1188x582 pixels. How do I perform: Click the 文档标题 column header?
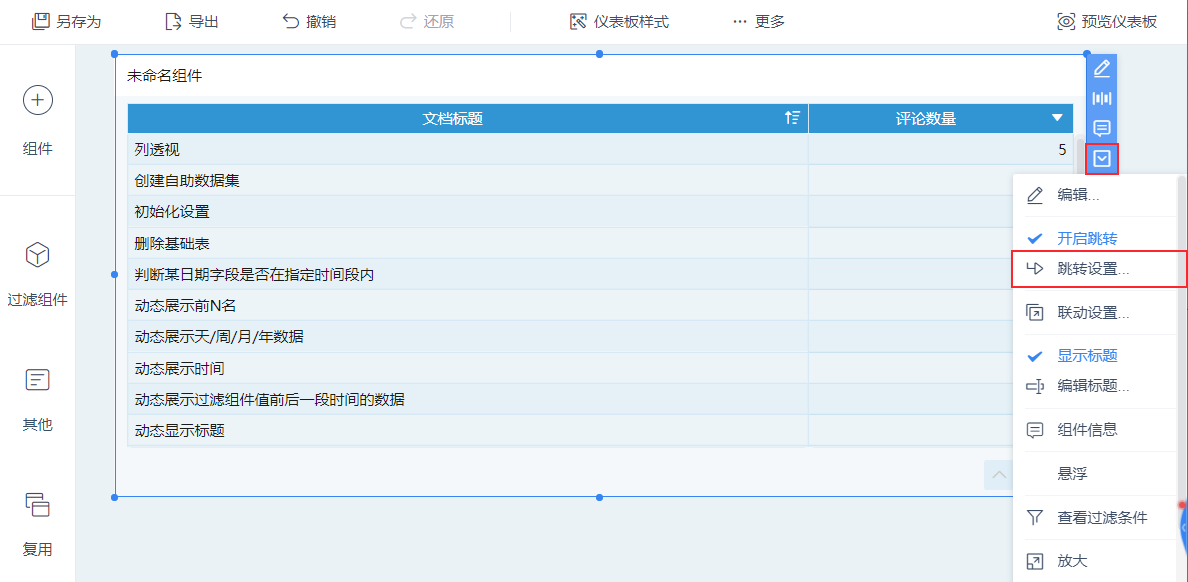click(467, 118)
